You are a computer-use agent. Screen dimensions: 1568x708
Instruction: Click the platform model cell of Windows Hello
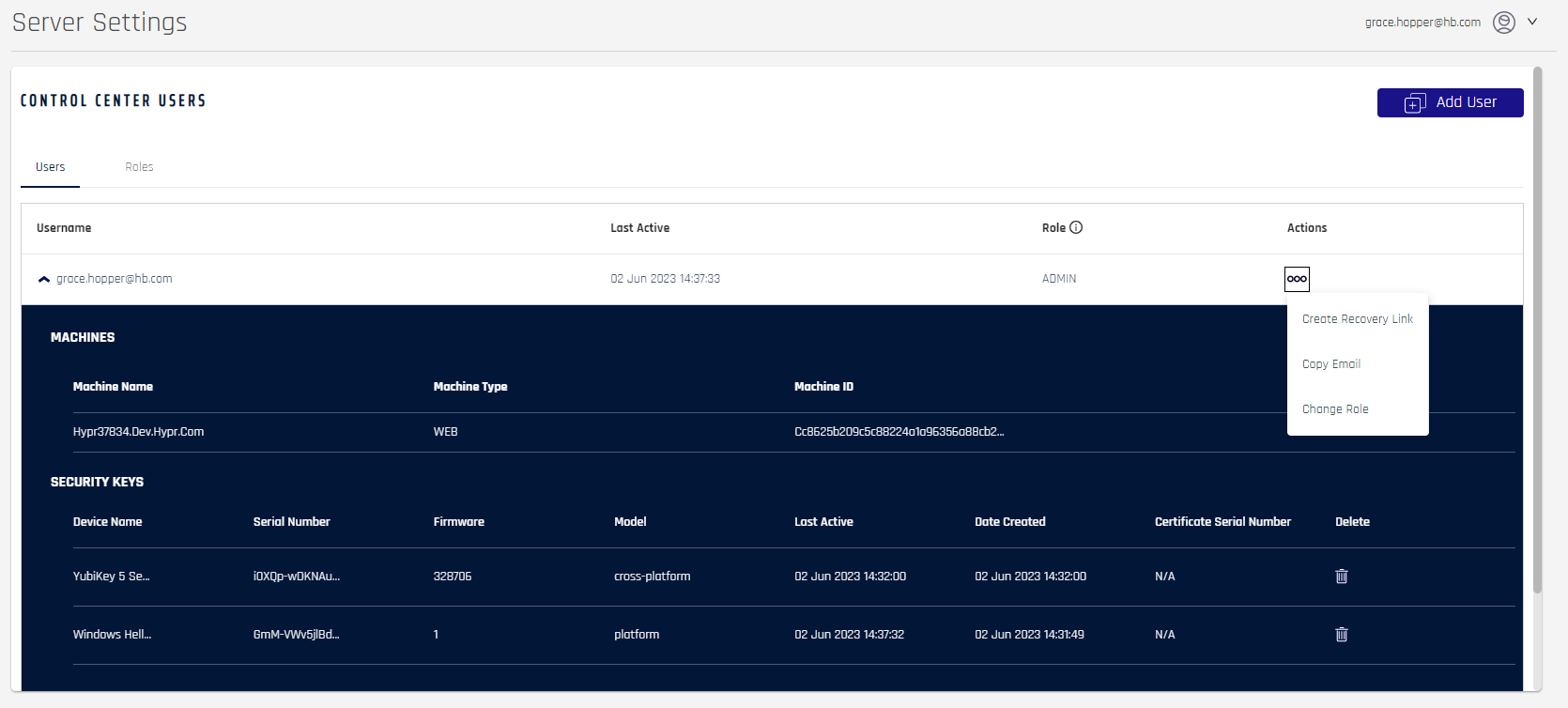coord(637,635)
